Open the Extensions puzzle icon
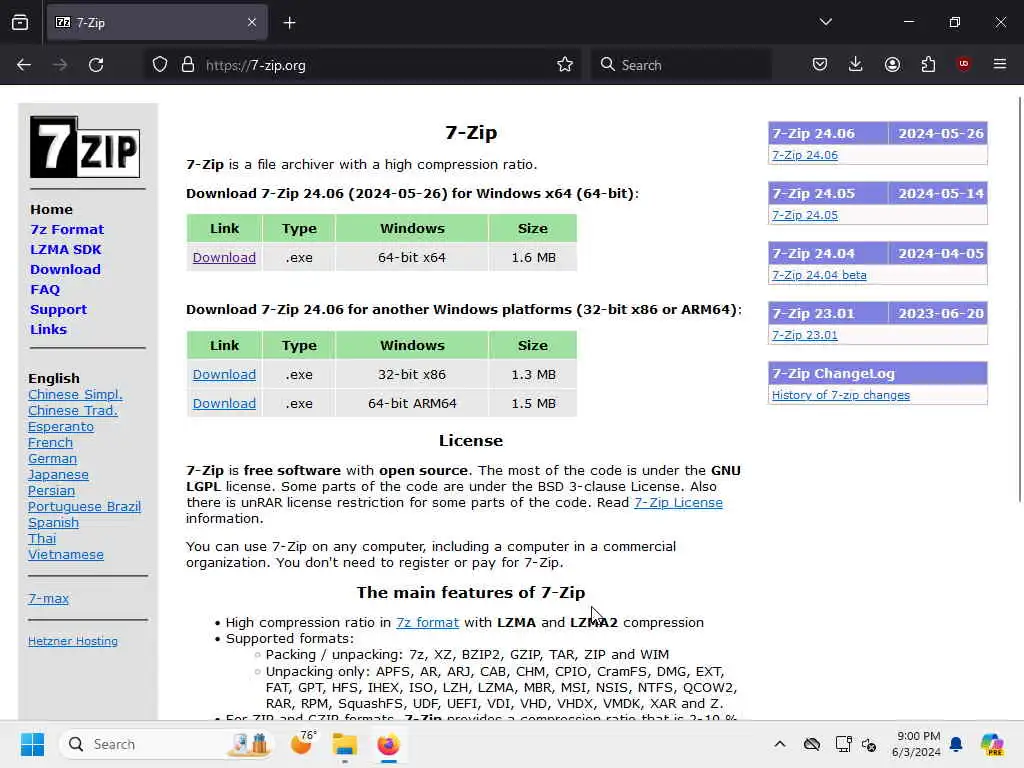 (928, 64)
